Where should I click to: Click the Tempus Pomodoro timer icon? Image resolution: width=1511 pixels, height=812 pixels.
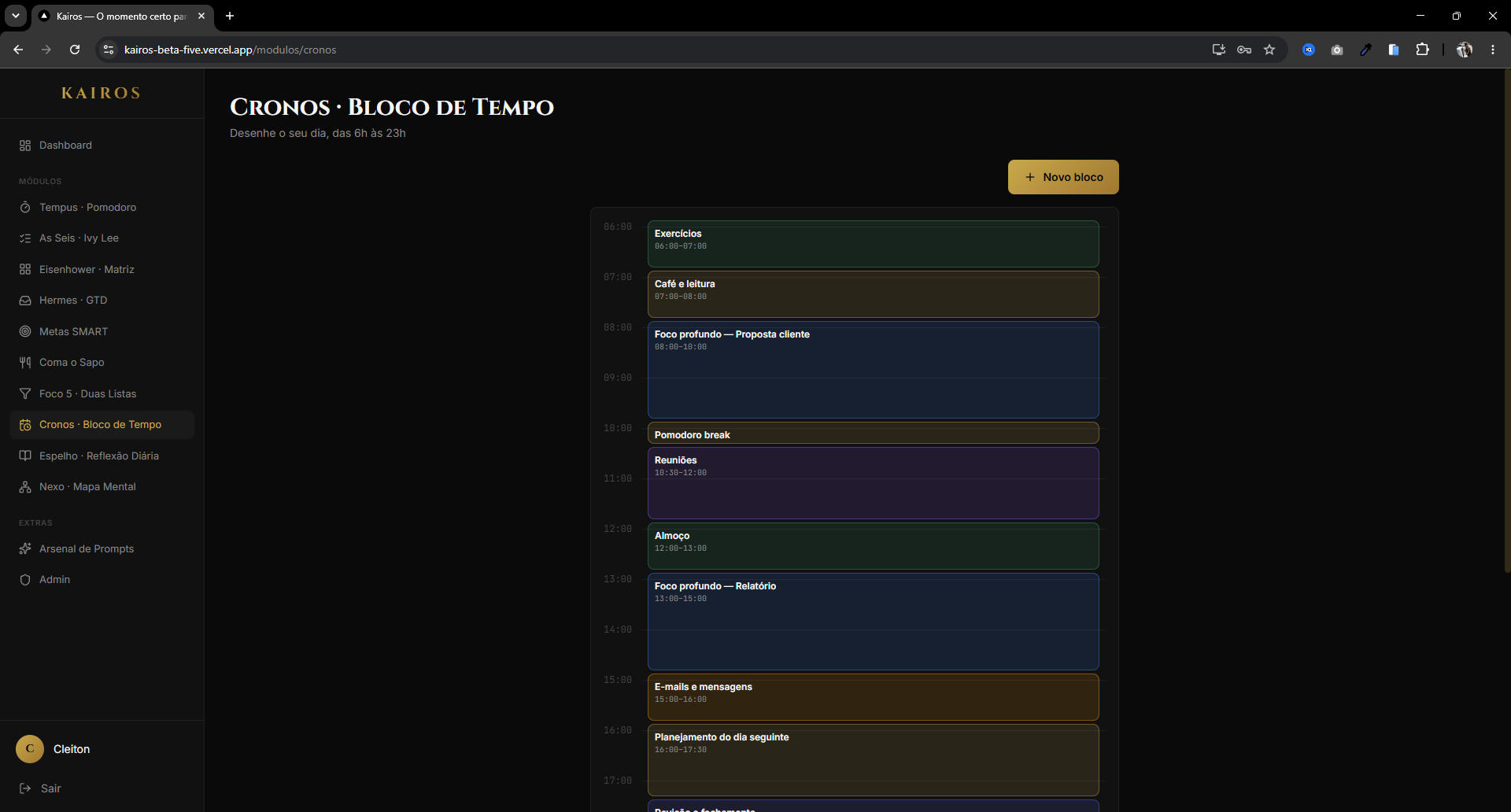(25, 208)
